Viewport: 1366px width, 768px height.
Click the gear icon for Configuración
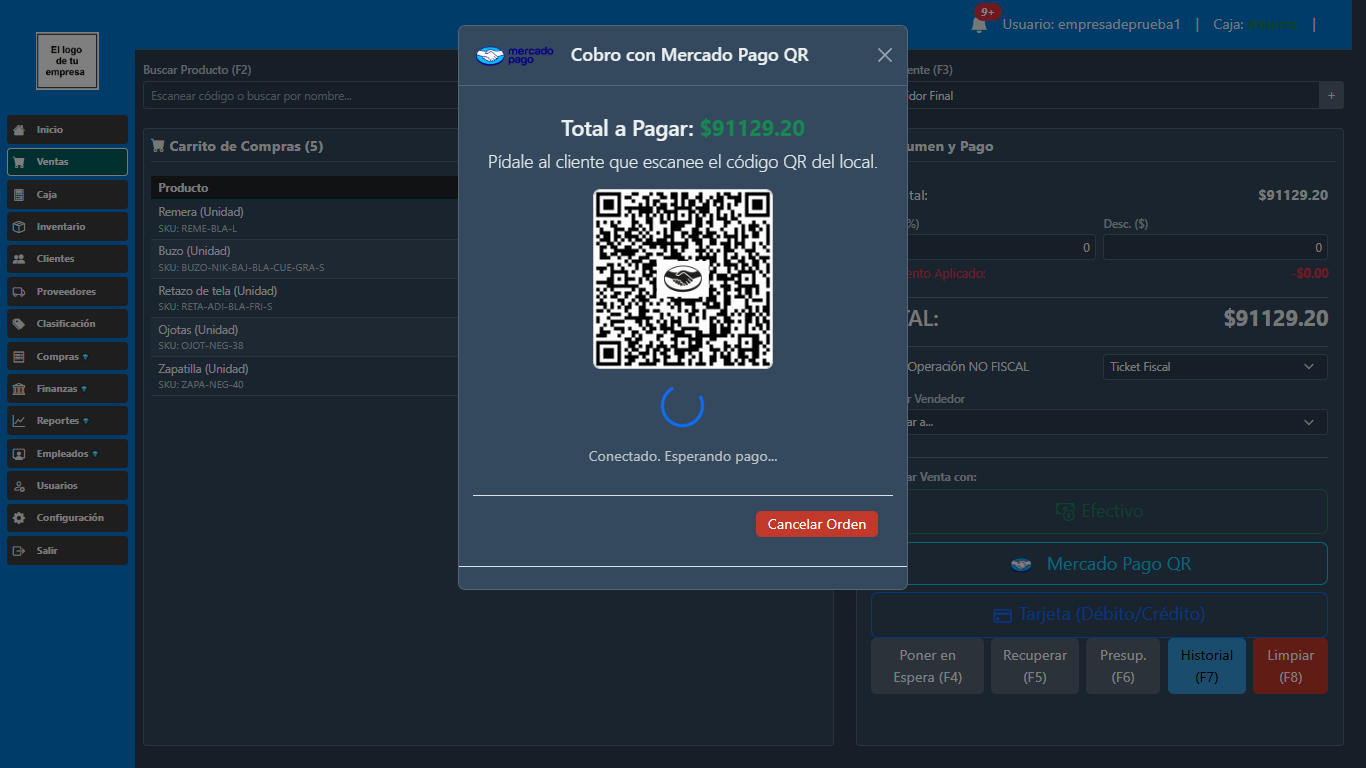pyautogui.click(x=19, y=518)
